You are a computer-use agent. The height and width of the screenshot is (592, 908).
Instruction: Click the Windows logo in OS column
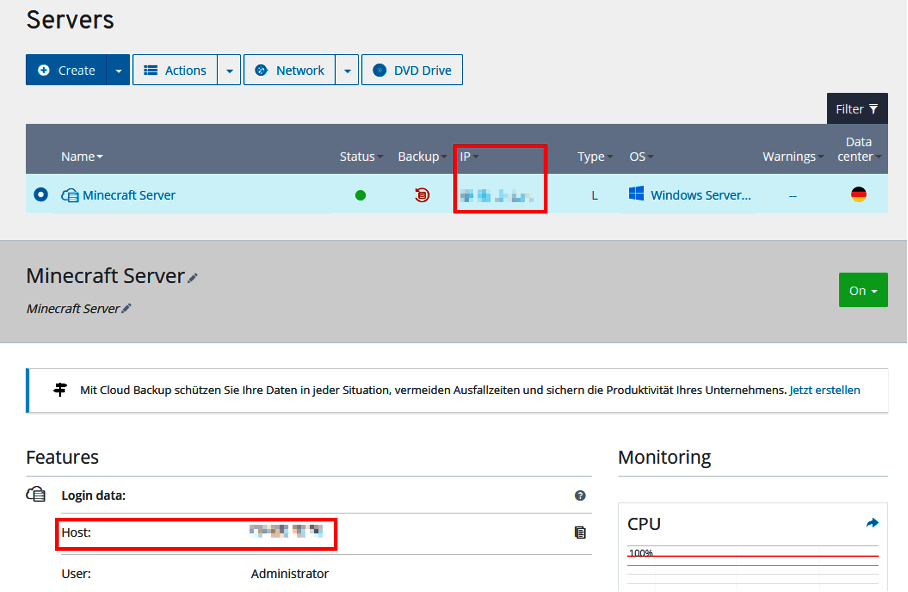click(x=636, y=194)
